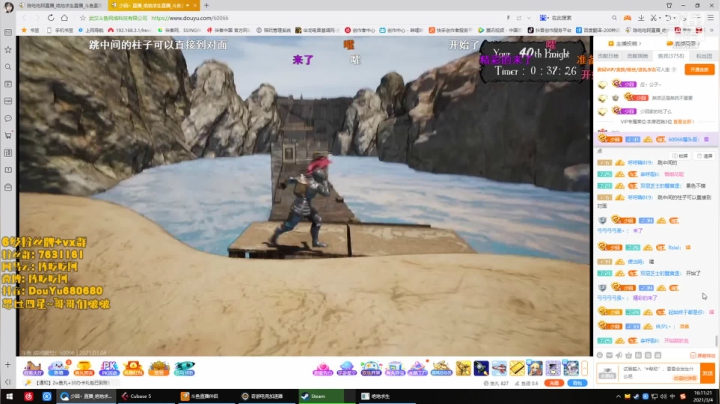Switch to the fan club tab
This screenshot has height=404, width=720.
coord(704,56)
